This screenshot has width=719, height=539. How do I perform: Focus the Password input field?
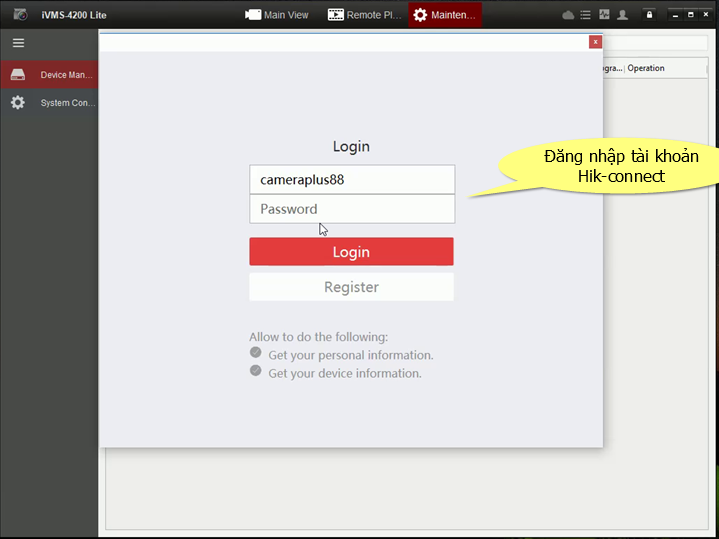[352, 209]
